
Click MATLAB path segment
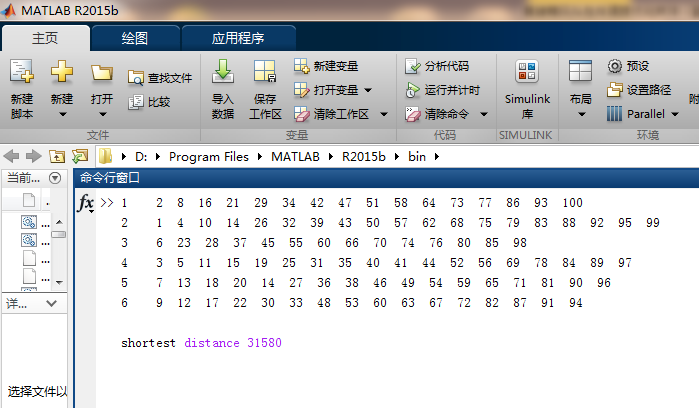coord(295,157)
